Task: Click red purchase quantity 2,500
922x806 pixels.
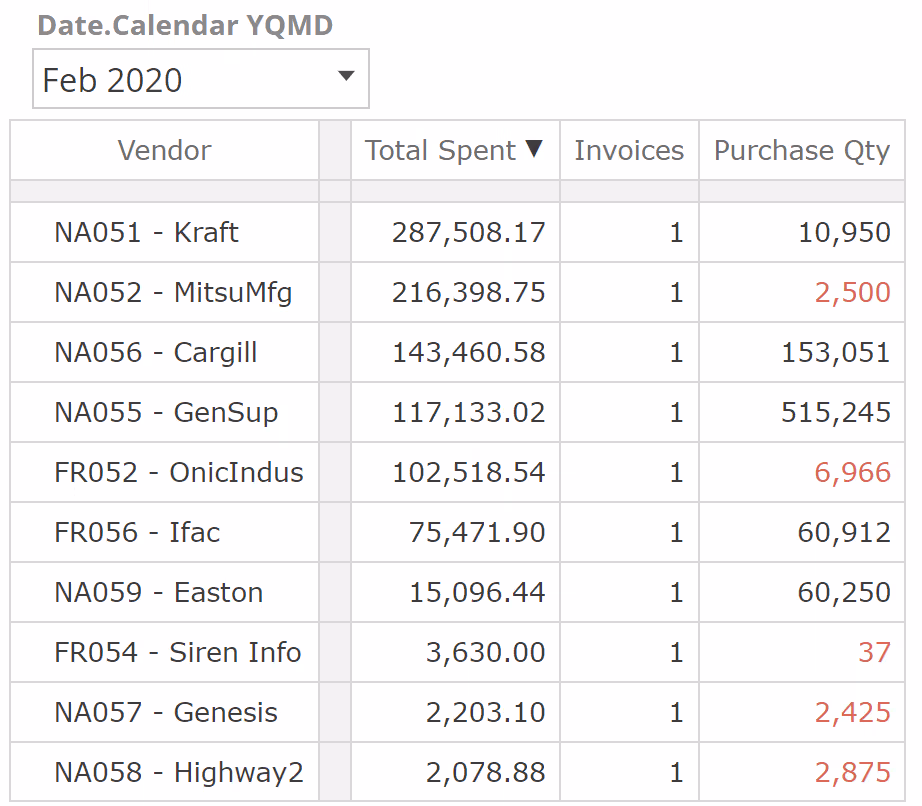Action: coord(852,293)
